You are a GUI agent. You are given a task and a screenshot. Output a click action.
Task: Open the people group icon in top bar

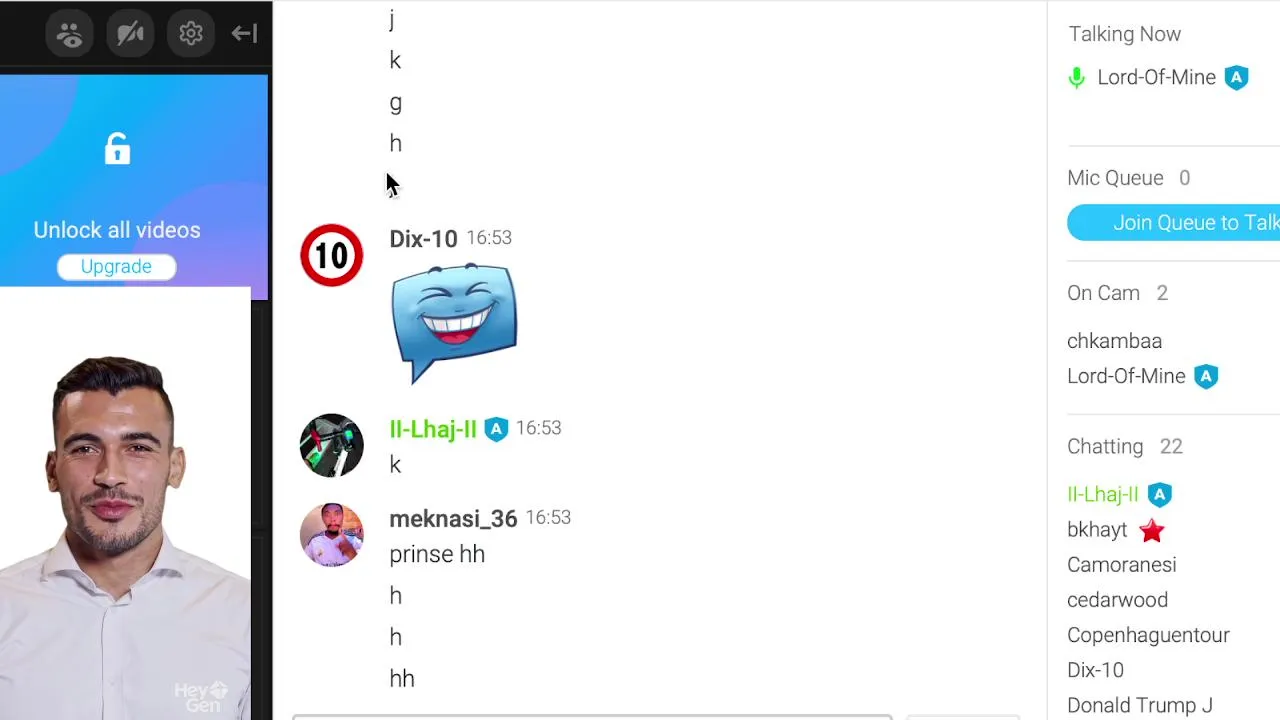[x=70, y=34]
